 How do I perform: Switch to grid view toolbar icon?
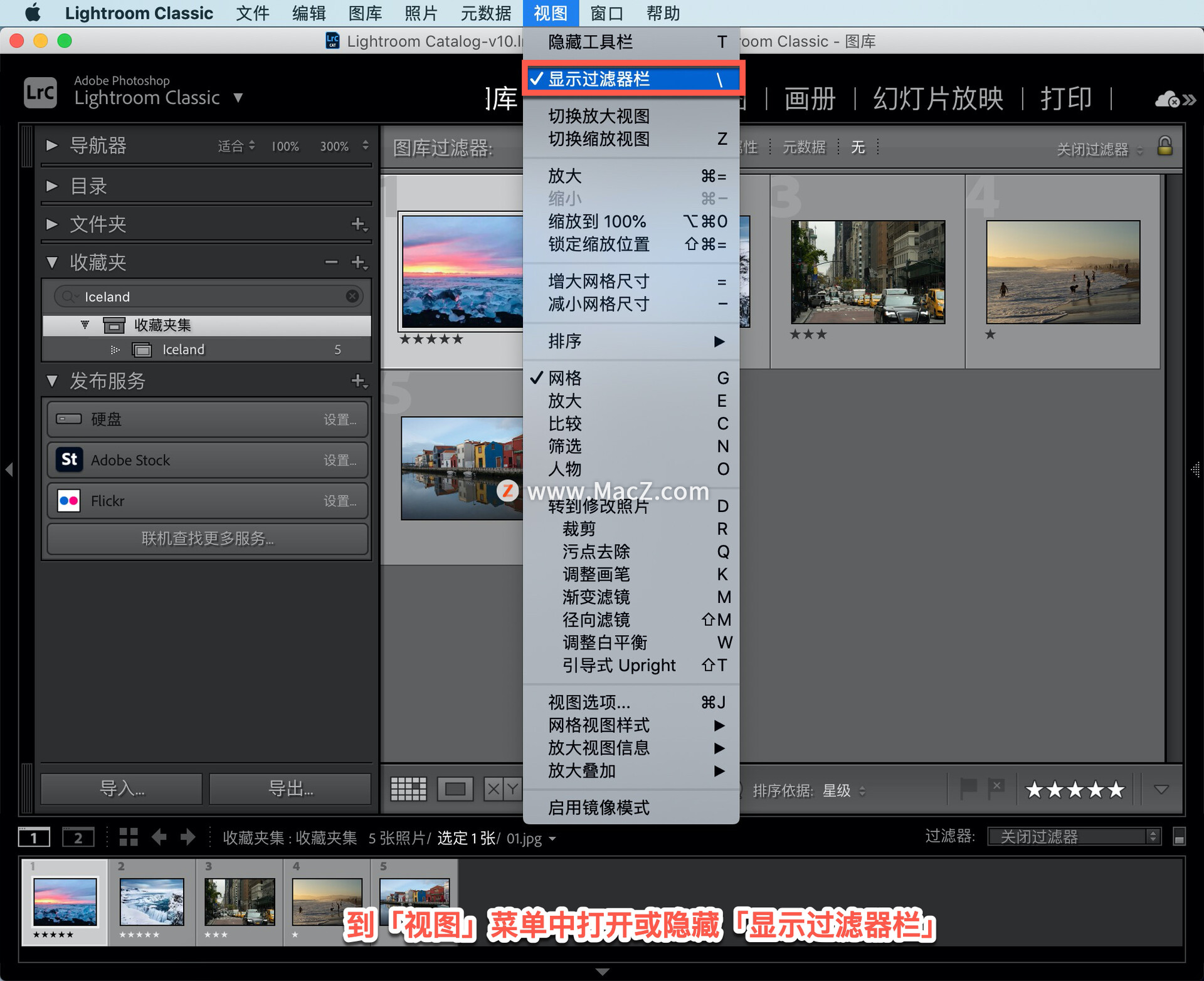(408, 789)
